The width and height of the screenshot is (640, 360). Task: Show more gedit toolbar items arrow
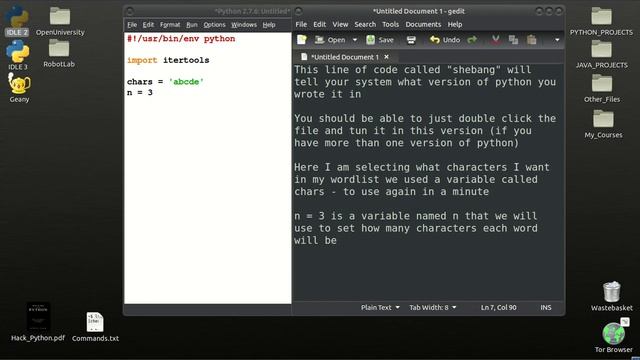point(557,40)
